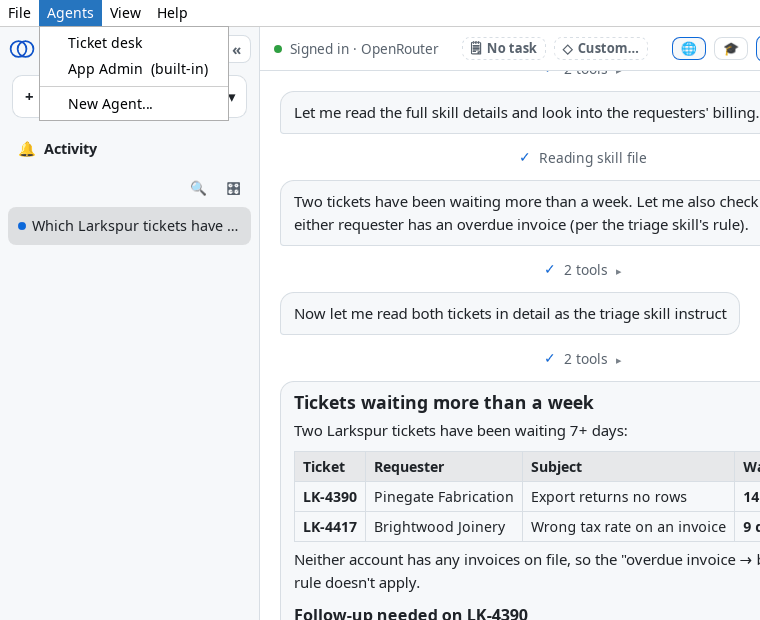
Task: Click message Let me read the full skill details
Action: pyautogui.click(x=520, y=112)
